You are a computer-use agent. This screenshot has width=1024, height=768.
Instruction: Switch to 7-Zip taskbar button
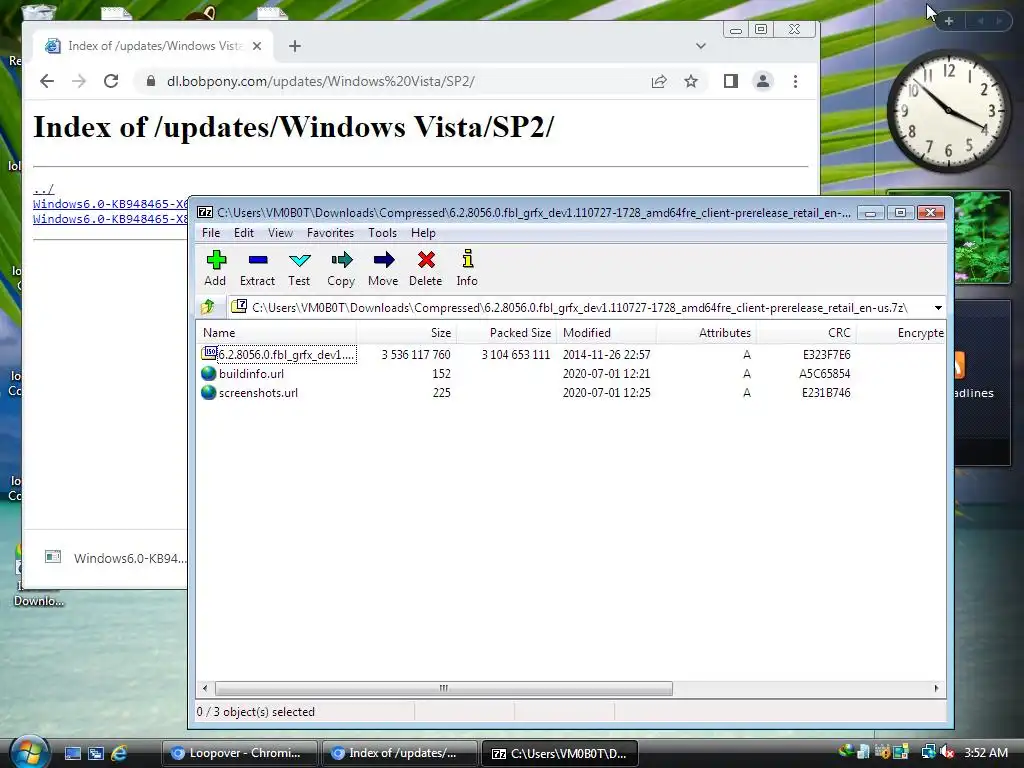point(560,753)
